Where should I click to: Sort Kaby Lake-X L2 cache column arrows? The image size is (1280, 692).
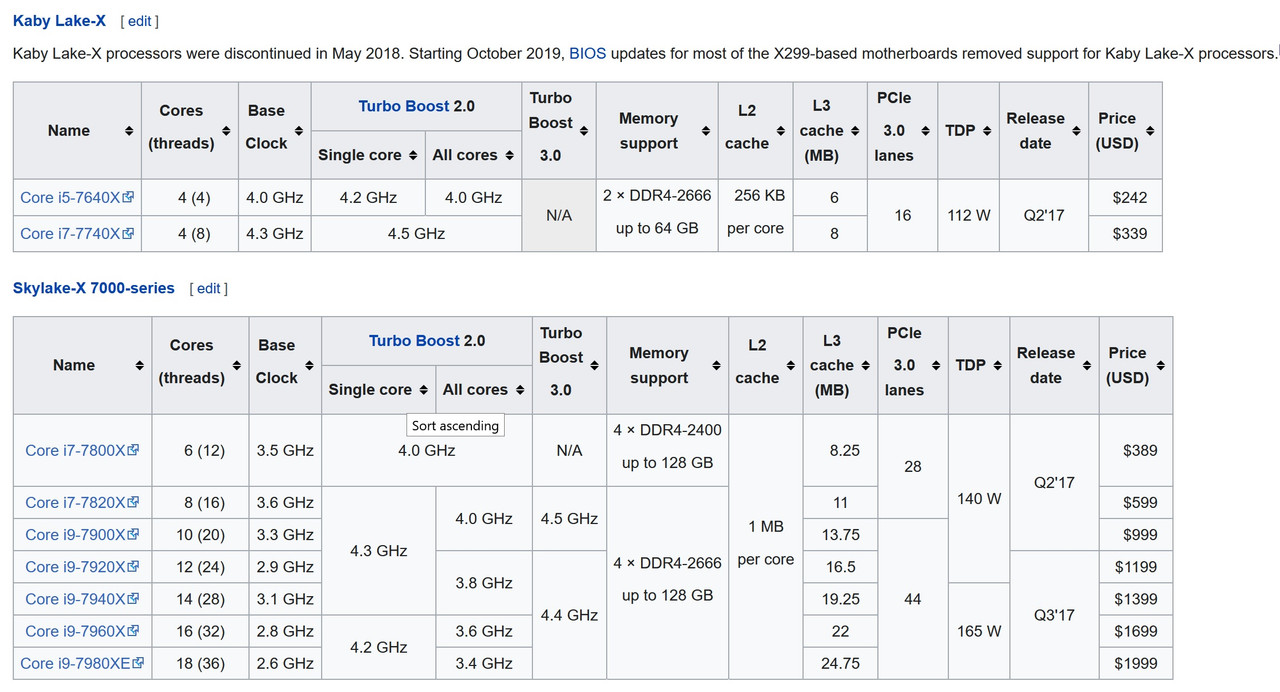[780, 131]
